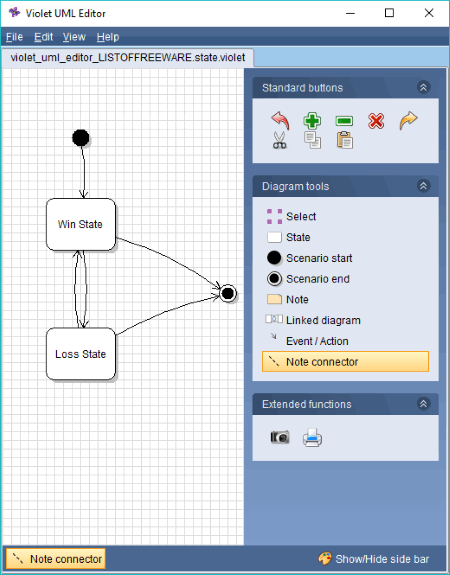Click the Redo orange arrow icon
The image size is (450, 575).
[x=408, y=121]
